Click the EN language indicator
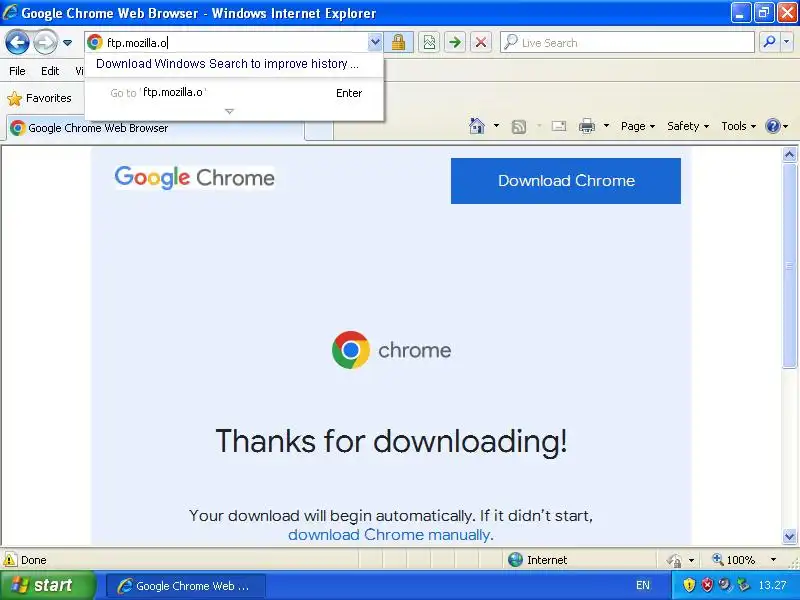 click(x=643, y=585)
